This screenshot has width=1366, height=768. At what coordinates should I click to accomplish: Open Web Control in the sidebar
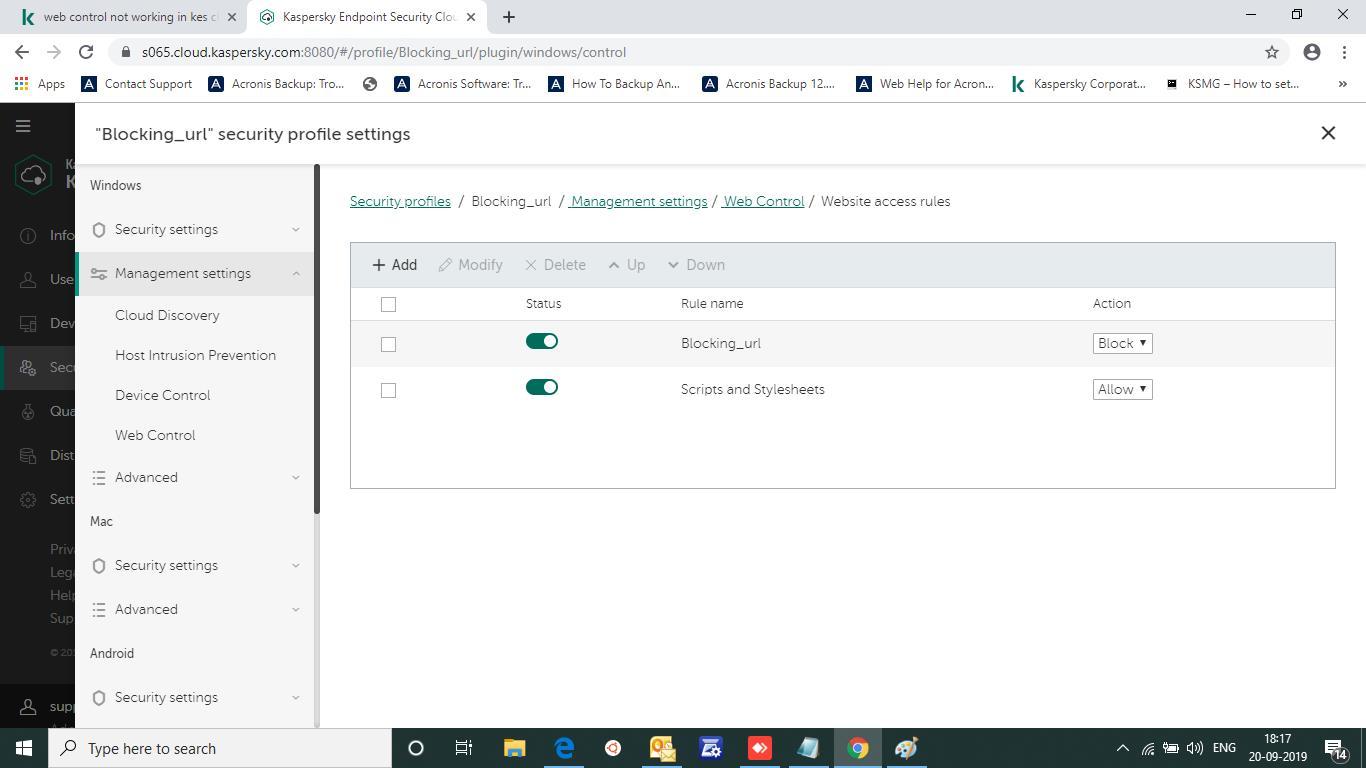pos(155,435)
